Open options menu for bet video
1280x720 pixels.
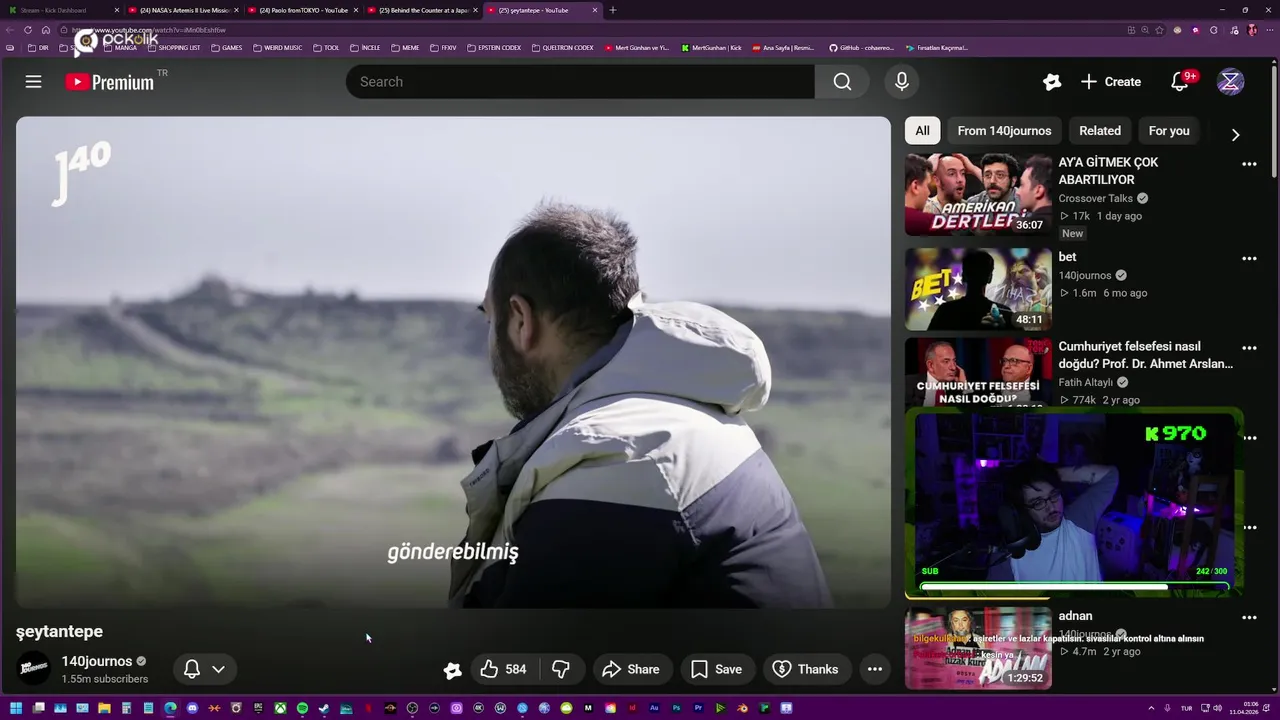(x=1249, y=258)
